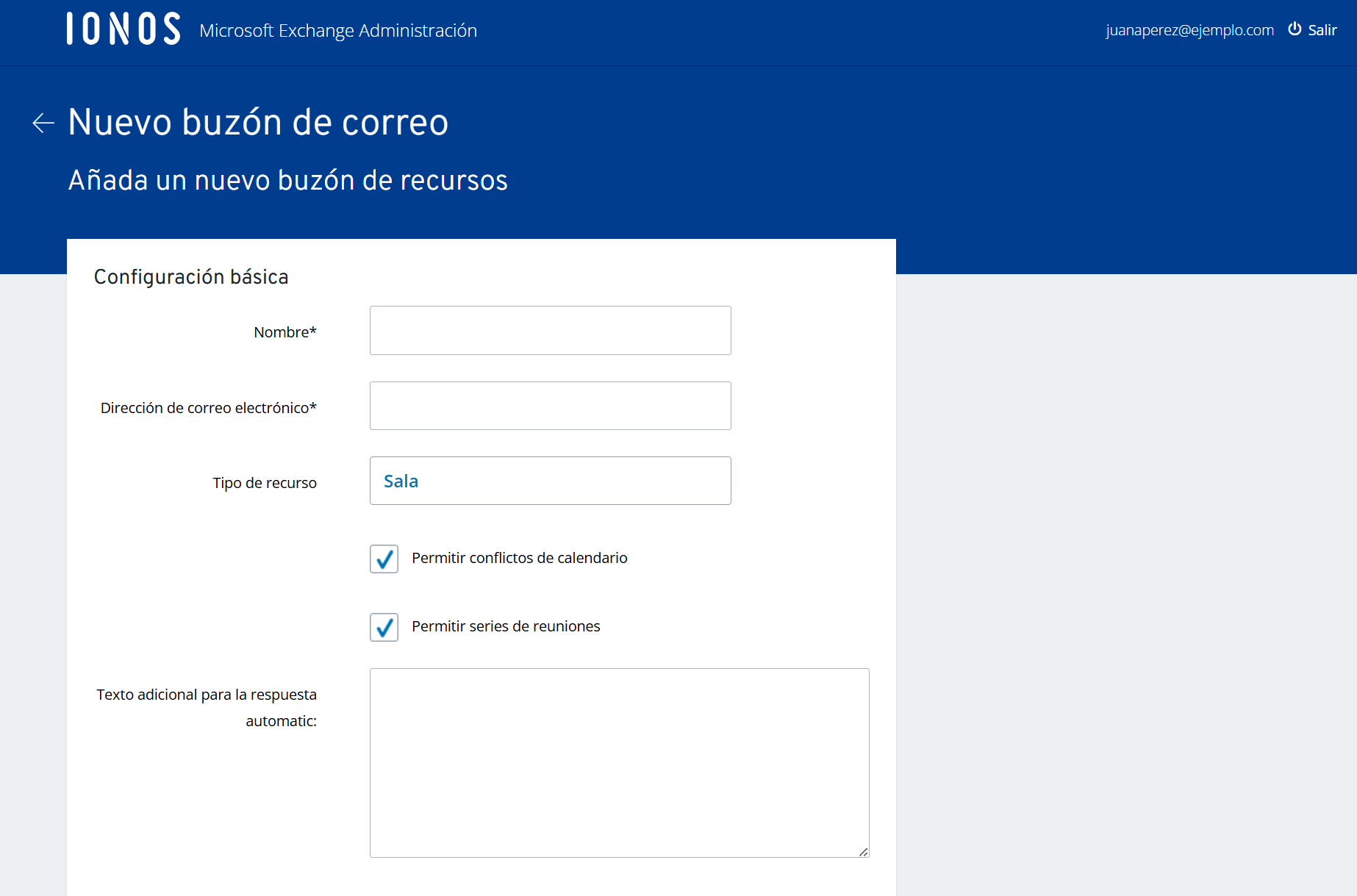1357x896 pixels.
Task: Click the power icon next to Salir
Action: coord(1294,29)
